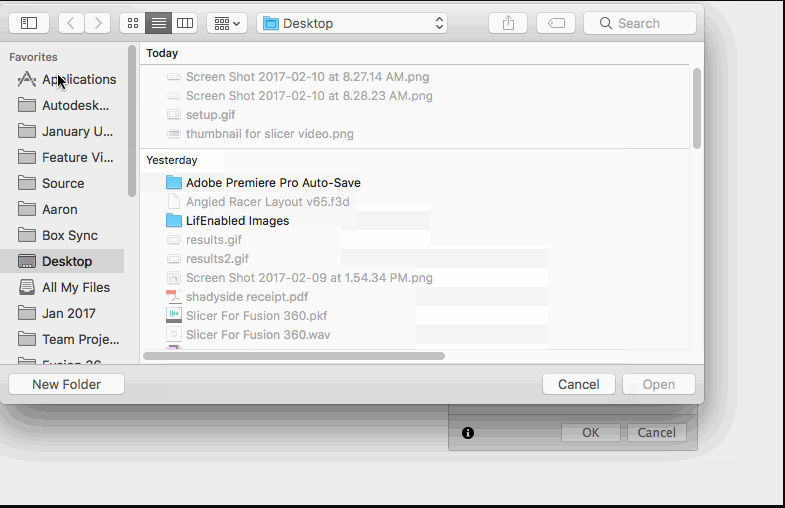The image size is (785, 508).
Task: Open the item arrangement dropdown
Action: click(227, 23)
